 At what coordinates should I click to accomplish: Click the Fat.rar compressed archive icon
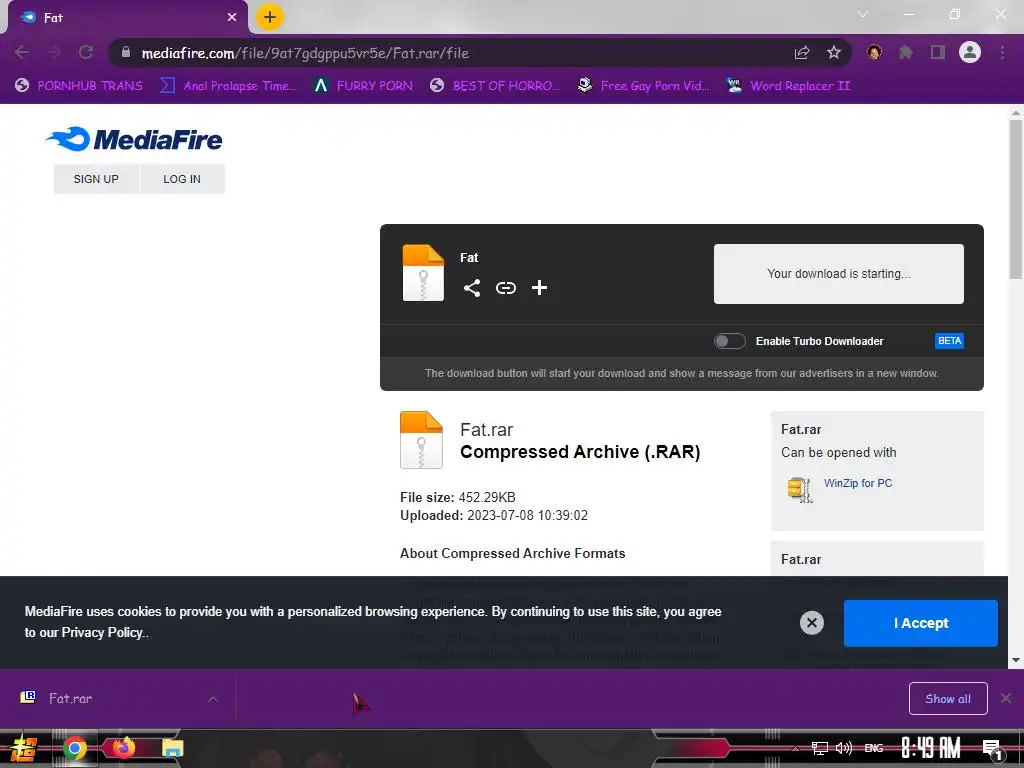point(421,440)
